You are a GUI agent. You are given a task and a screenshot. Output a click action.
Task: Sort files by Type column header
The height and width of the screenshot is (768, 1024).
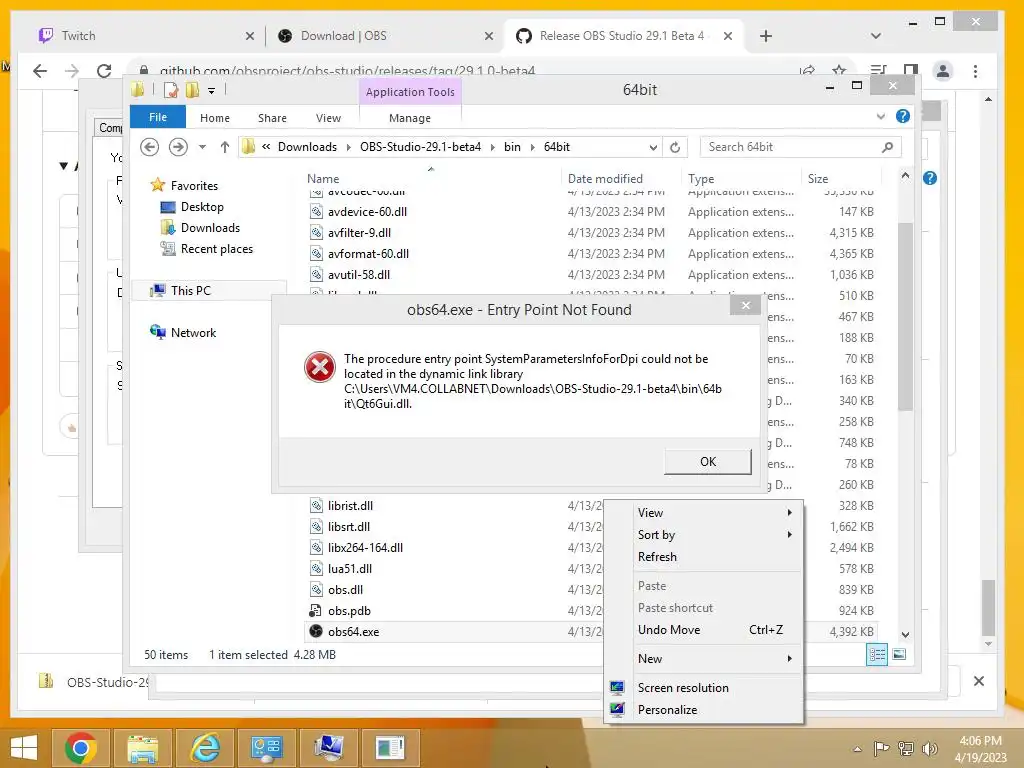tap(701, 178)
